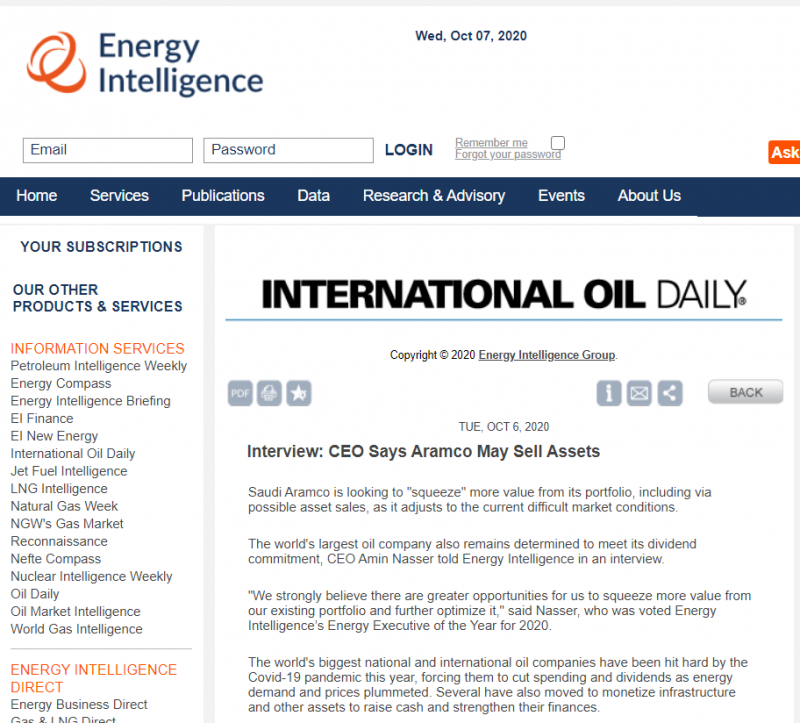The height and width of the screenshot is (723, 800).
Task: Open the About Us menu
Action: click(649, 196)
